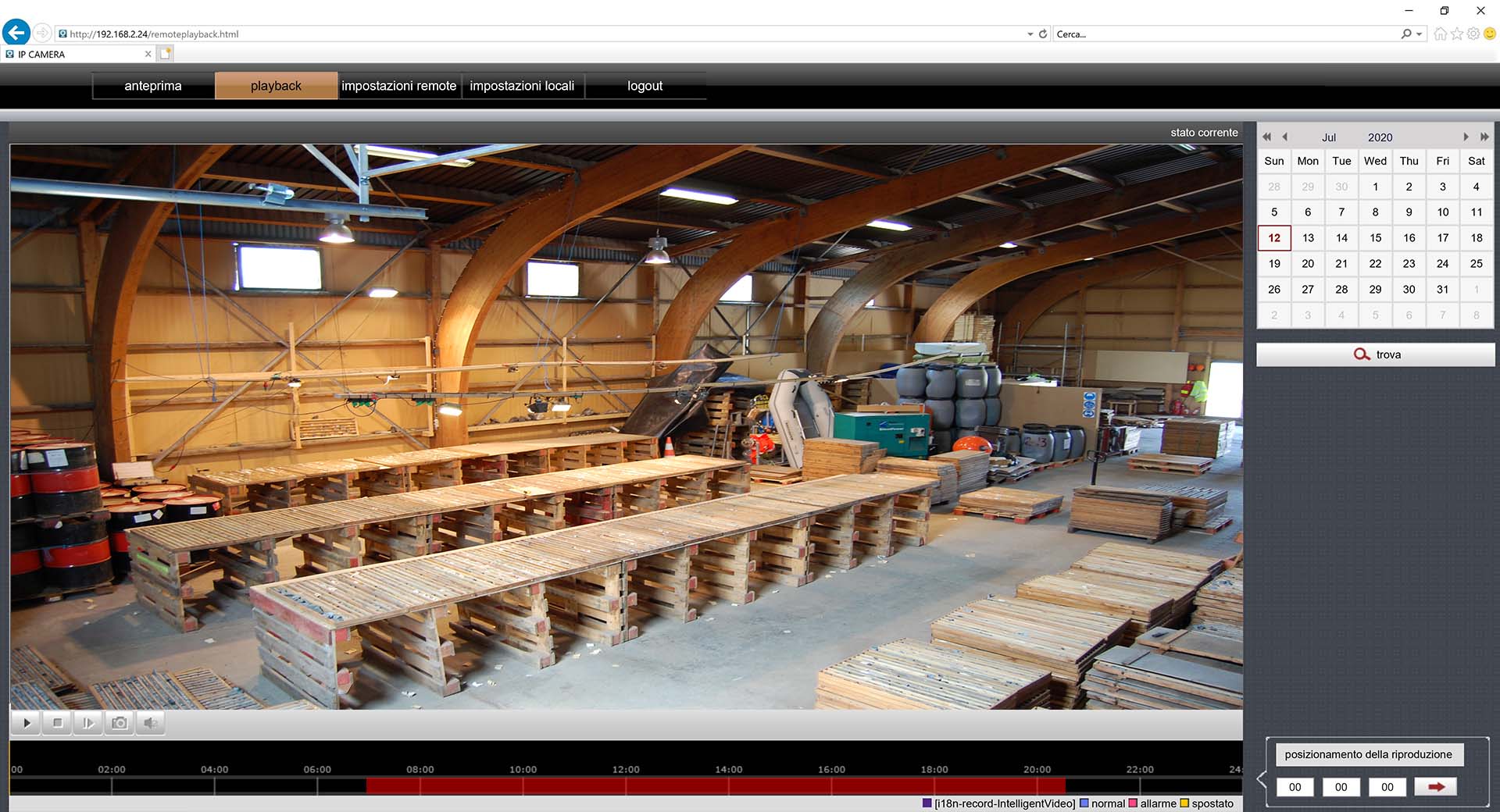The height and width of the screenshot is (812, 1500).
Task: Take a snapshot with the camera icon
Action: tap(120, 723)
